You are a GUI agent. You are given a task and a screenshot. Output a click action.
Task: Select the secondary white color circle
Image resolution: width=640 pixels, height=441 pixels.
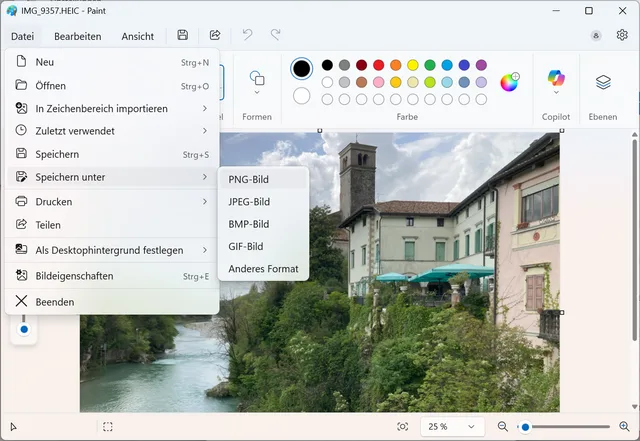click(301, 96)
